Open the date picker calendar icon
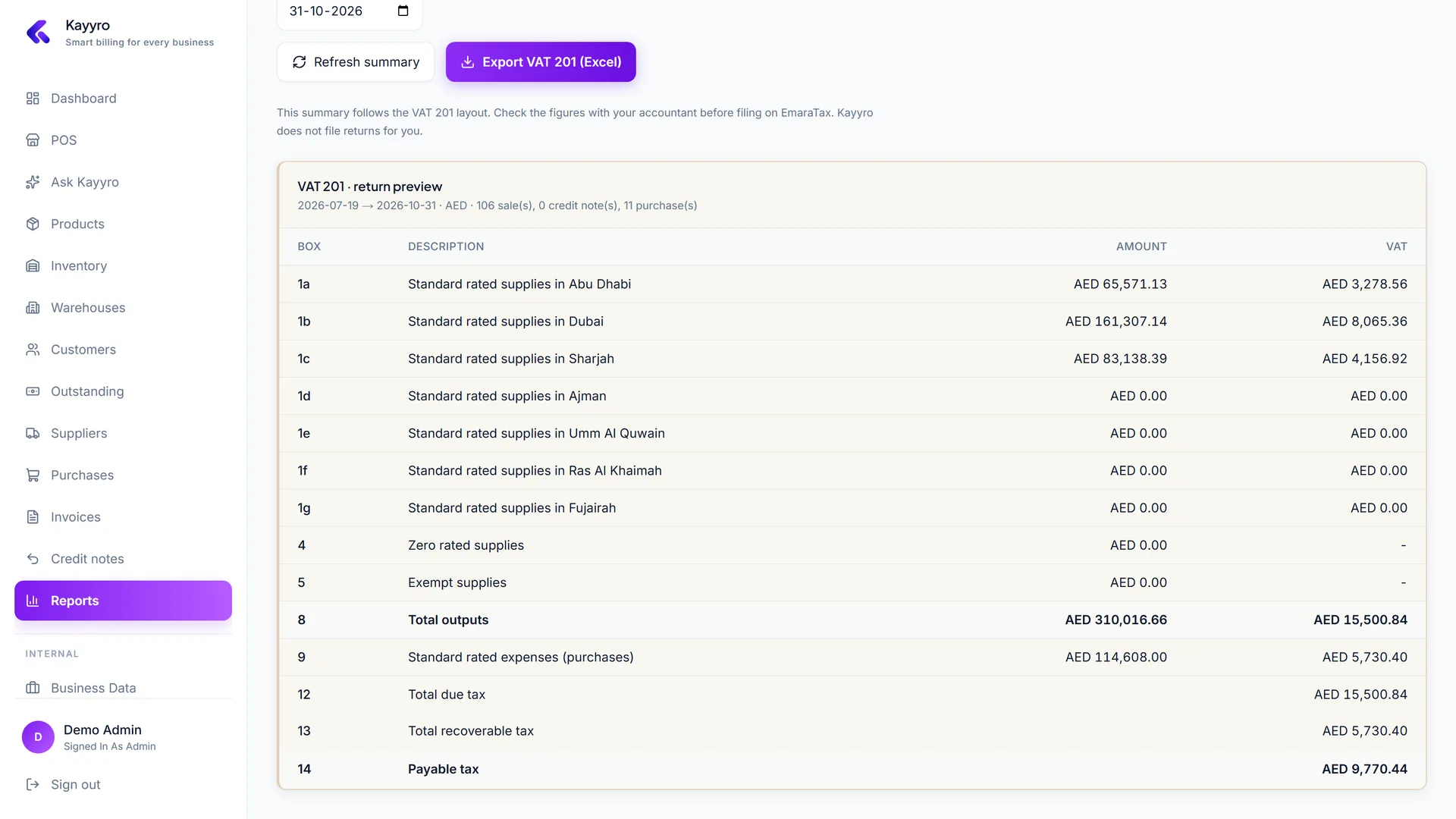 [x=403, y=11]
